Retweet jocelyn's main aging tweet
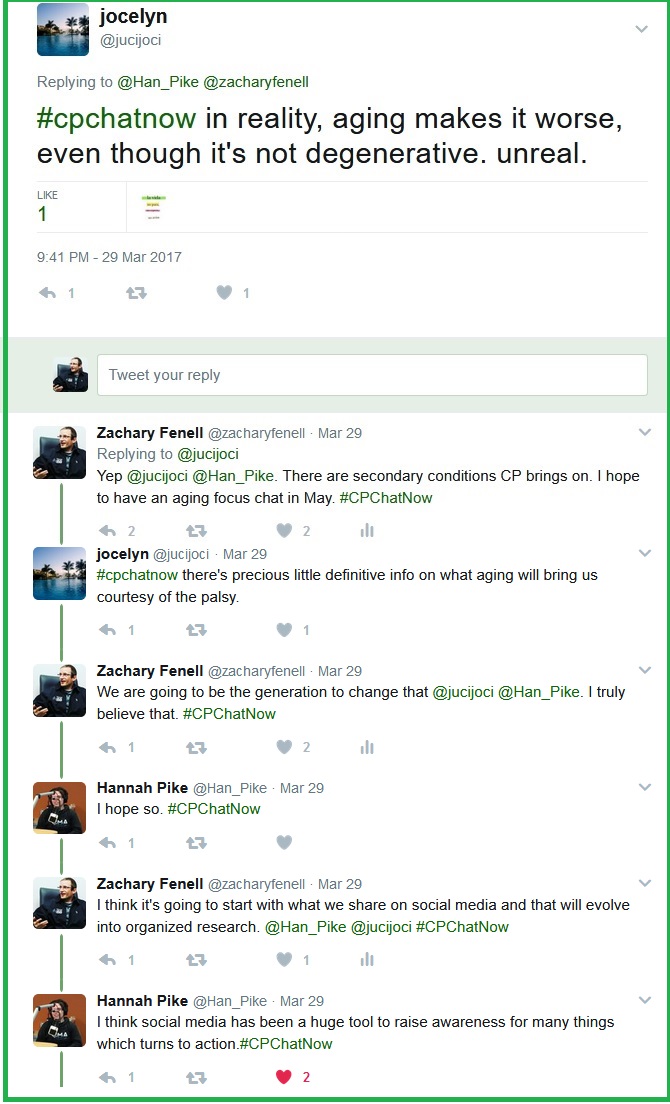670x1104 pixels. click(x=137, y=293)
